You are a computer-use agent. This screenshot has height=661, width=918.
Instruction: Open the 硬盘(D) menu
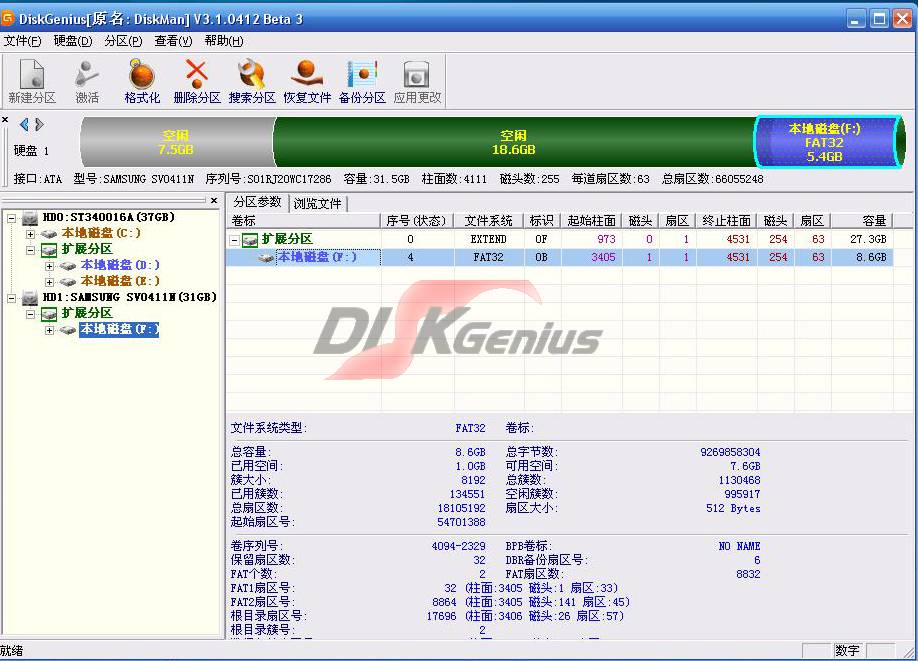click(73, 41)
